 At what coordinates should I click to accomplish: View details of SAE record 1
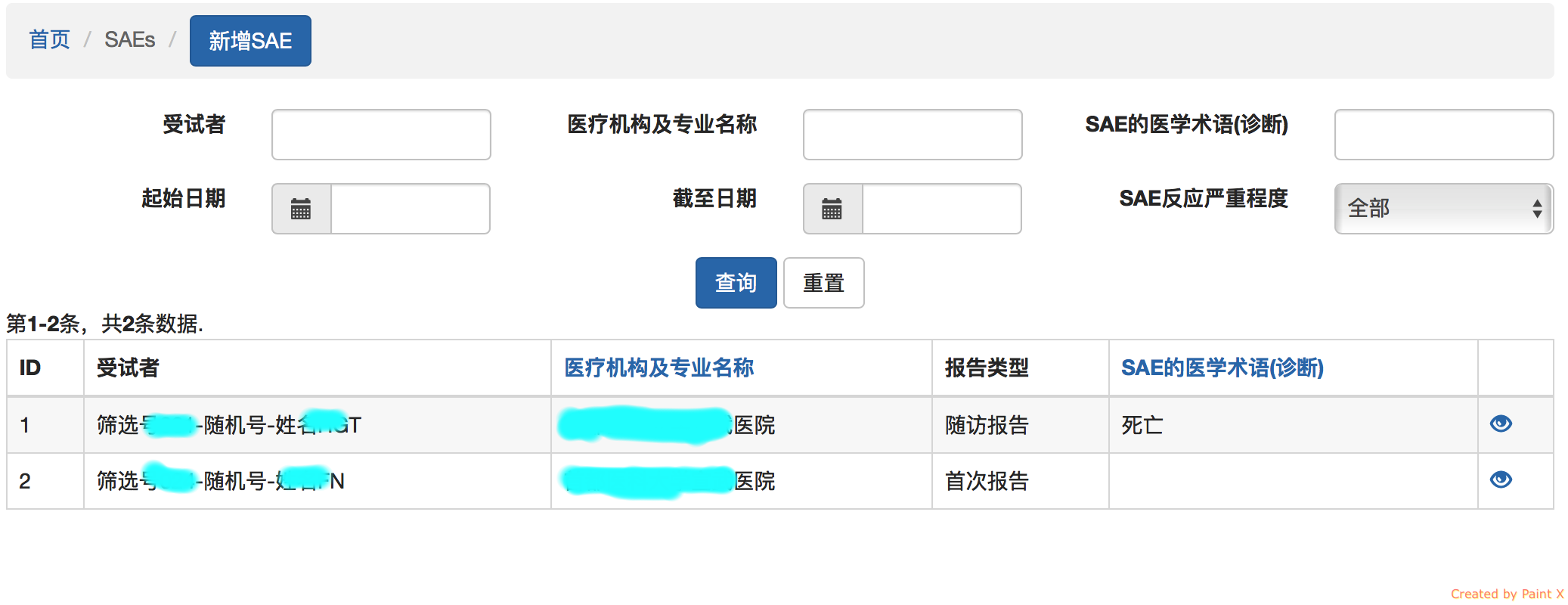click(1501, 423)
